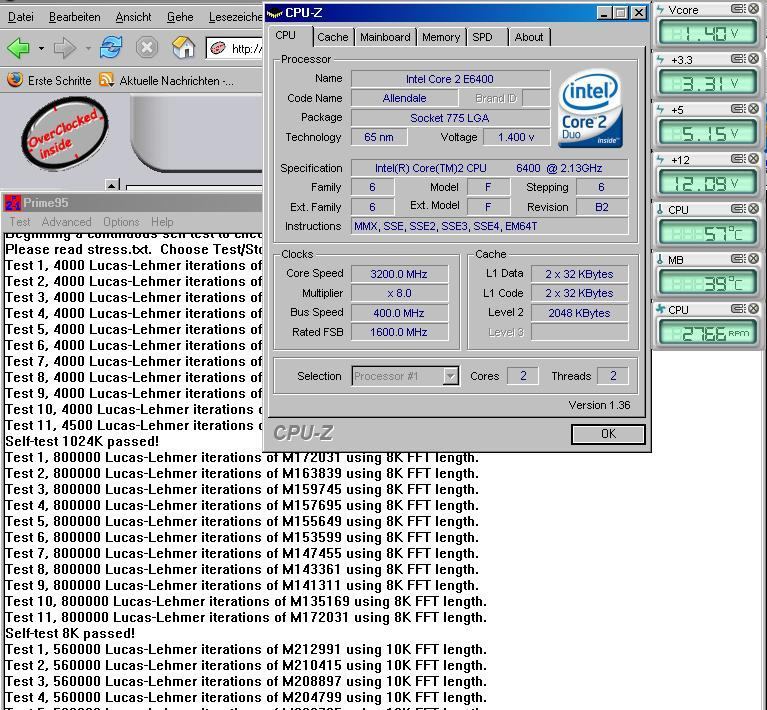Close the CPU temperature gadget
Screen dimensions: 767x710
click(753, 208)
